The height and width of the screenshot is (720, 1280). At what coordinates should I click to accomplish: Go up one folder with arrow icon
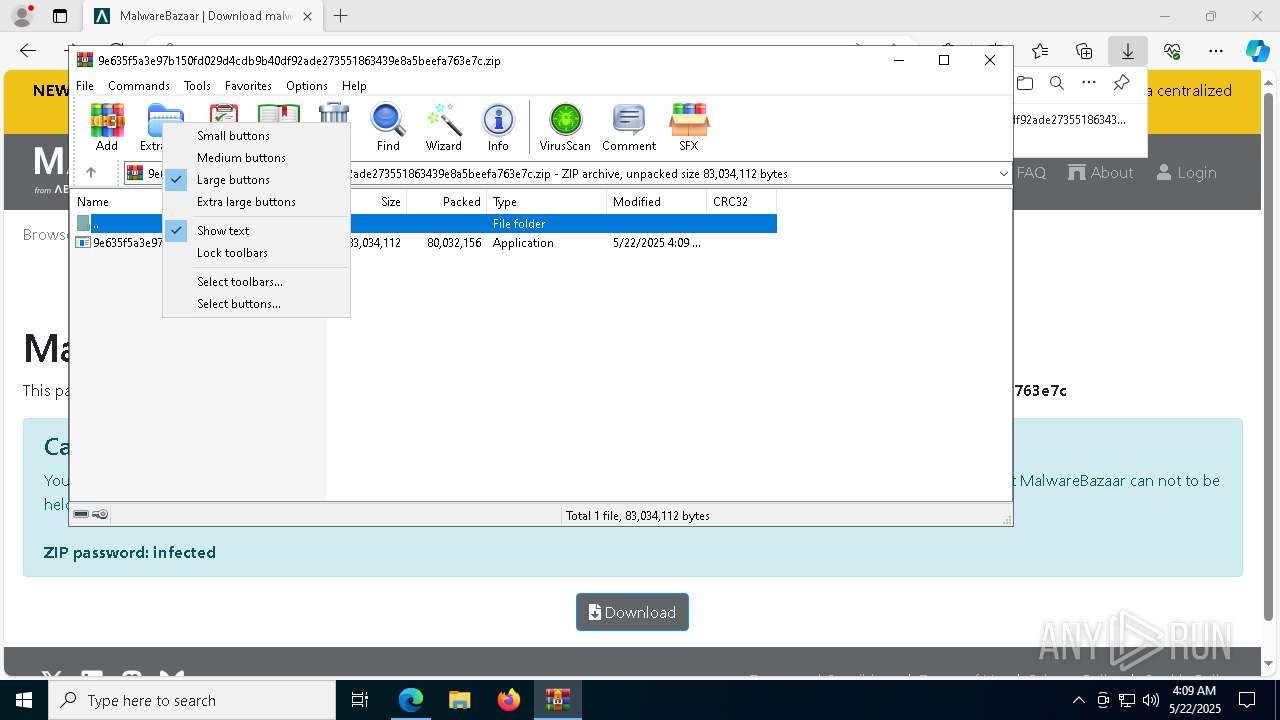[91, 173]
